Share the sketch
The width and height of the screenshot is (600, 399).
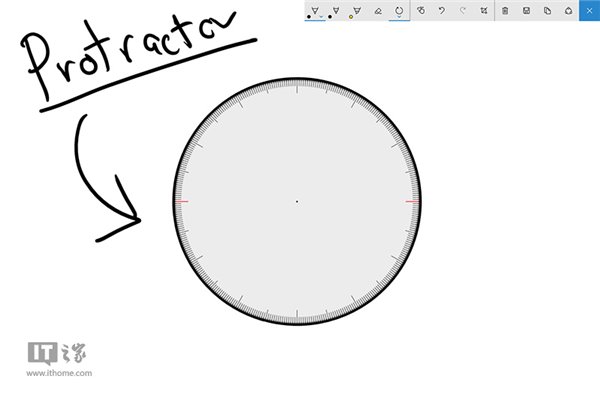pyautogui.click(x=569, y=11)
